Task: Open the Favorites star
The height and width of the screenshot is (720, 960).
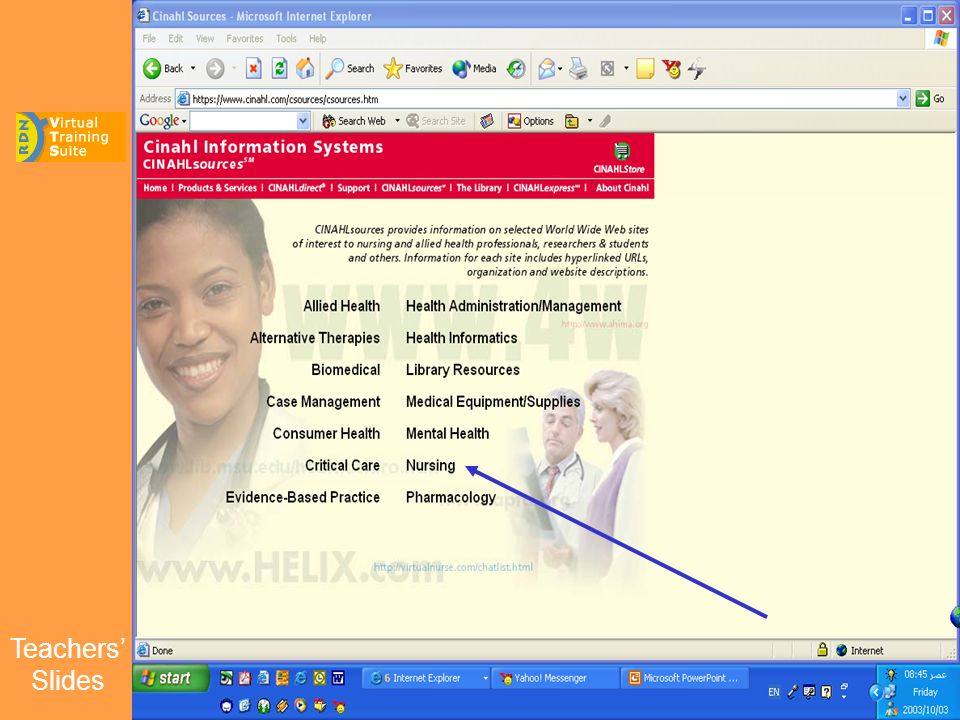Action: click(413, 69)
